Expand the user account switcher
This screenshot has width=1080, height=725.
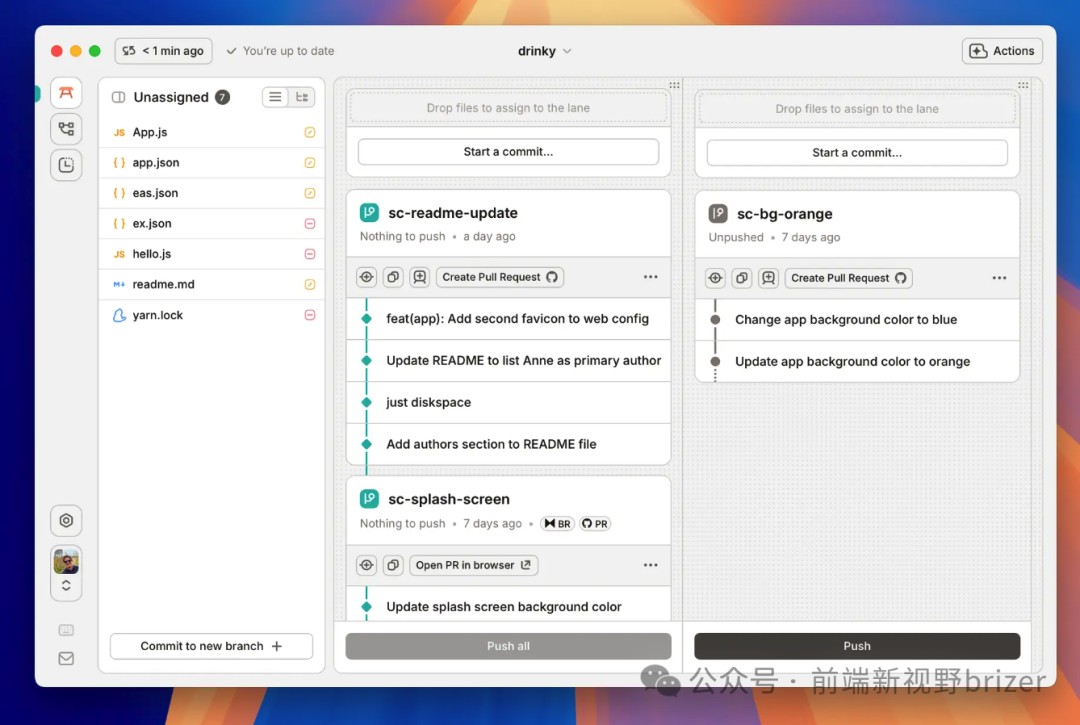[66, 586]
